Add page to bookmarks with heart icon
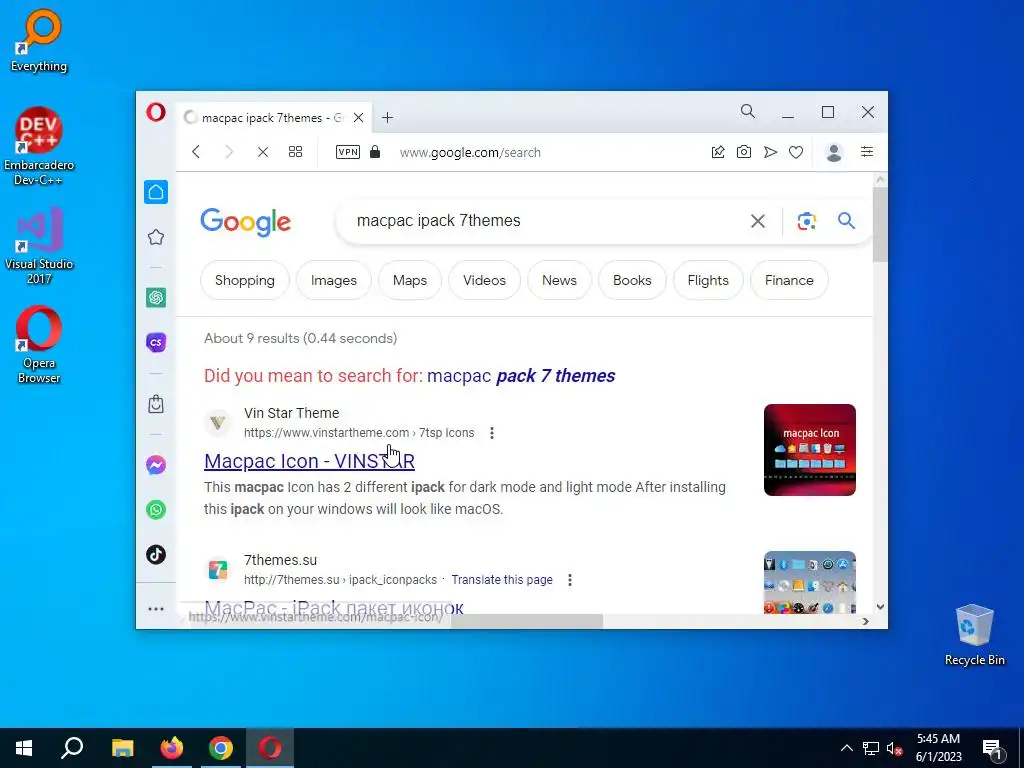 coord(795,152)
